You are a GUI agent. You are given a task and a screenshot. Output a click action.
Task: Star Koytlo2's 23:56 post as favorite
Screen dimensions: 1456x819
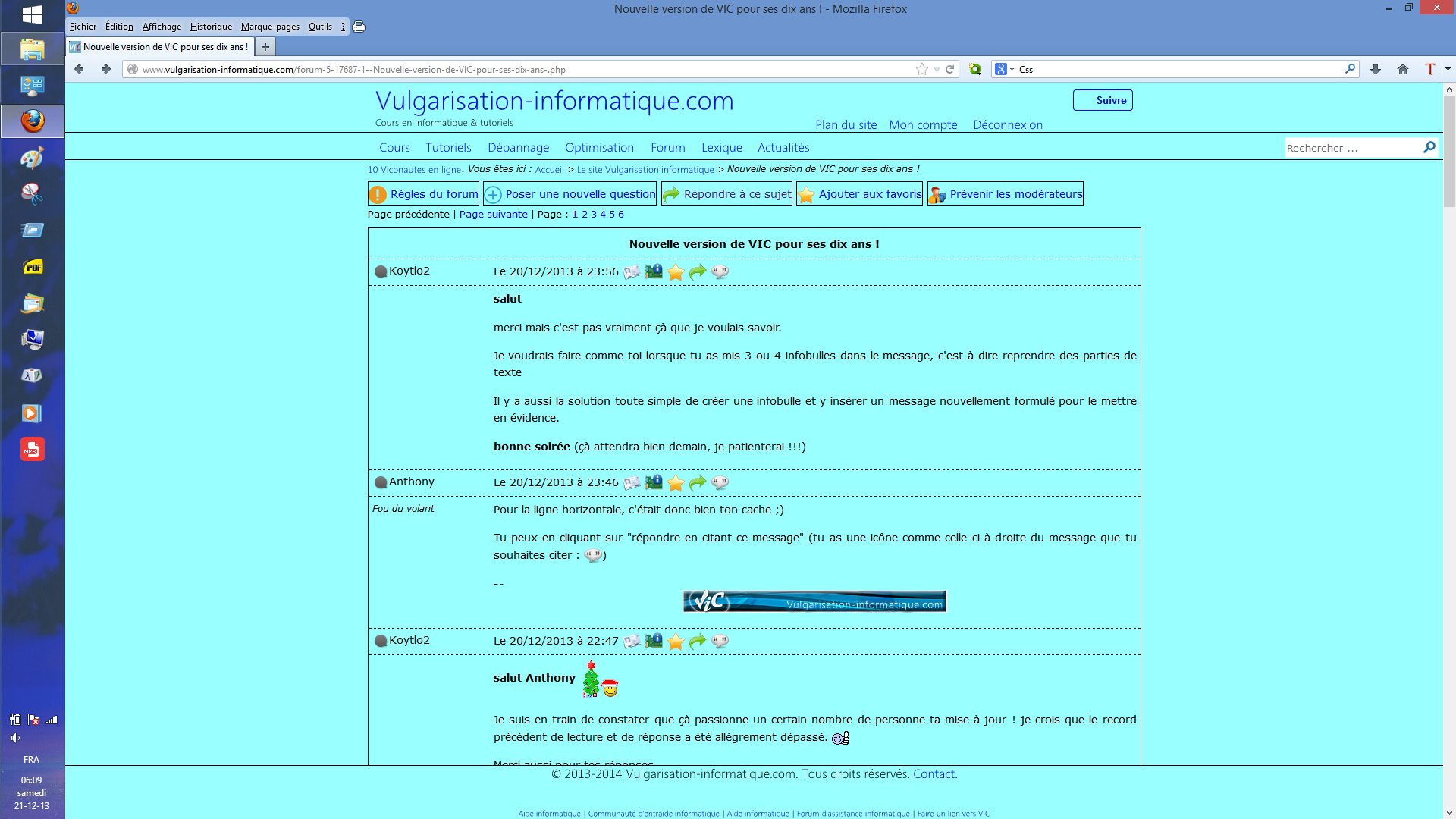pyautogui.click(x=676, y=272)
